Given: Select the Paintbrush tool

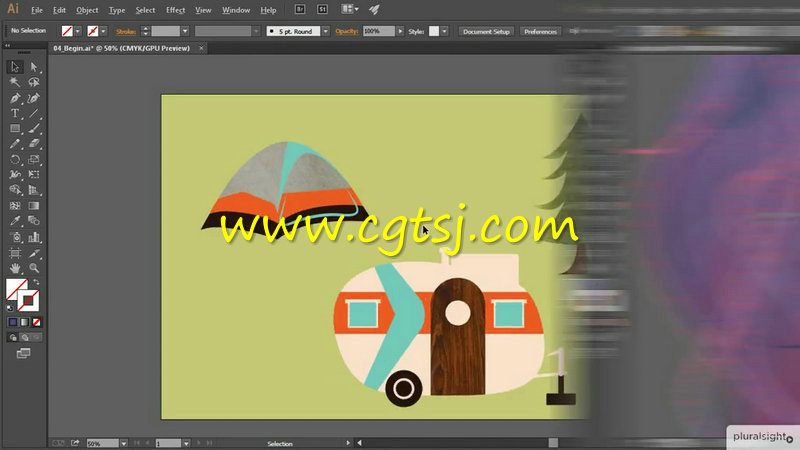Looking at the screenshot, I should click(x=34, y=129).
